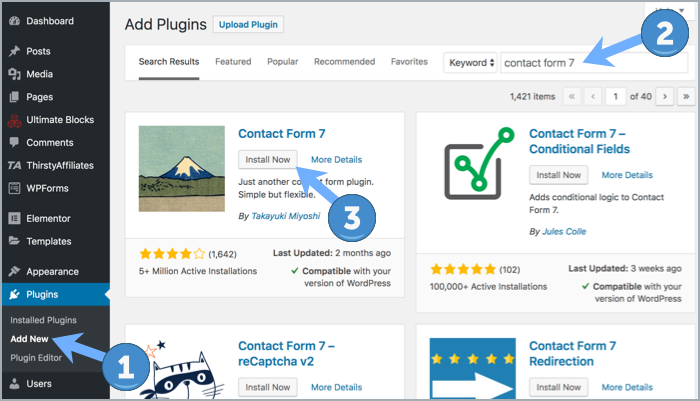Image resolution: width=700 pixels, height=401 pixels.
Task: Click the plugin search keyword field
Action: (x=594, y=63)
